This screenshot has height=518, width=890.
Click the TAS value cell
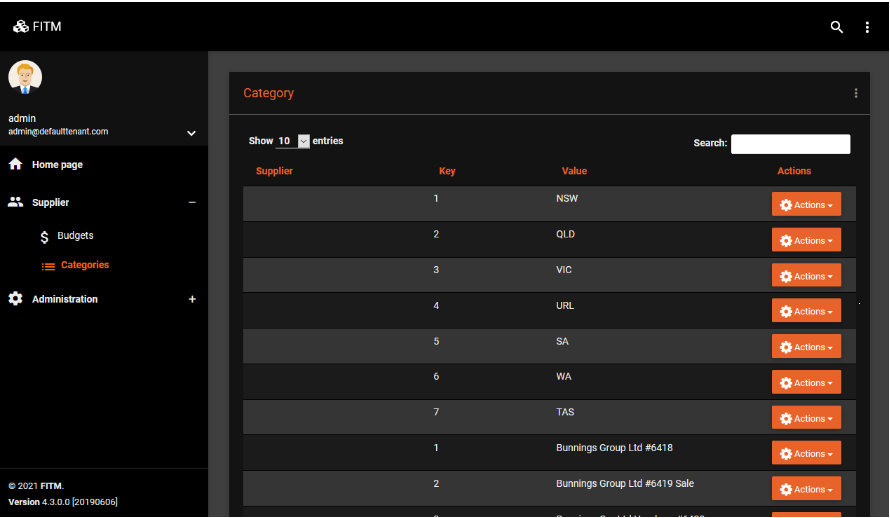click(565, 412)
